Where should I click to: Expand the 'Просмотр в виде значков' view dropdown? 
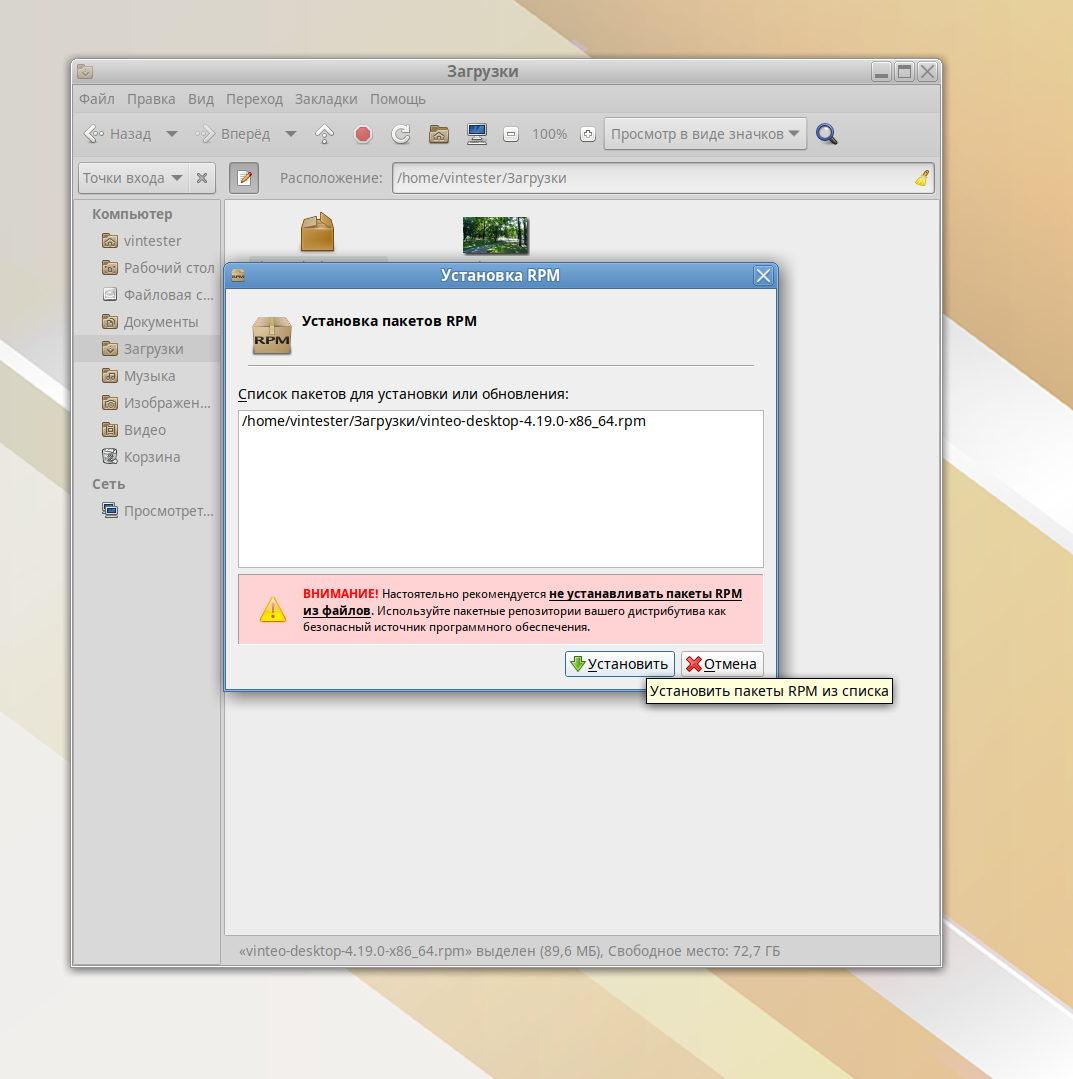(x=705, y=134)
